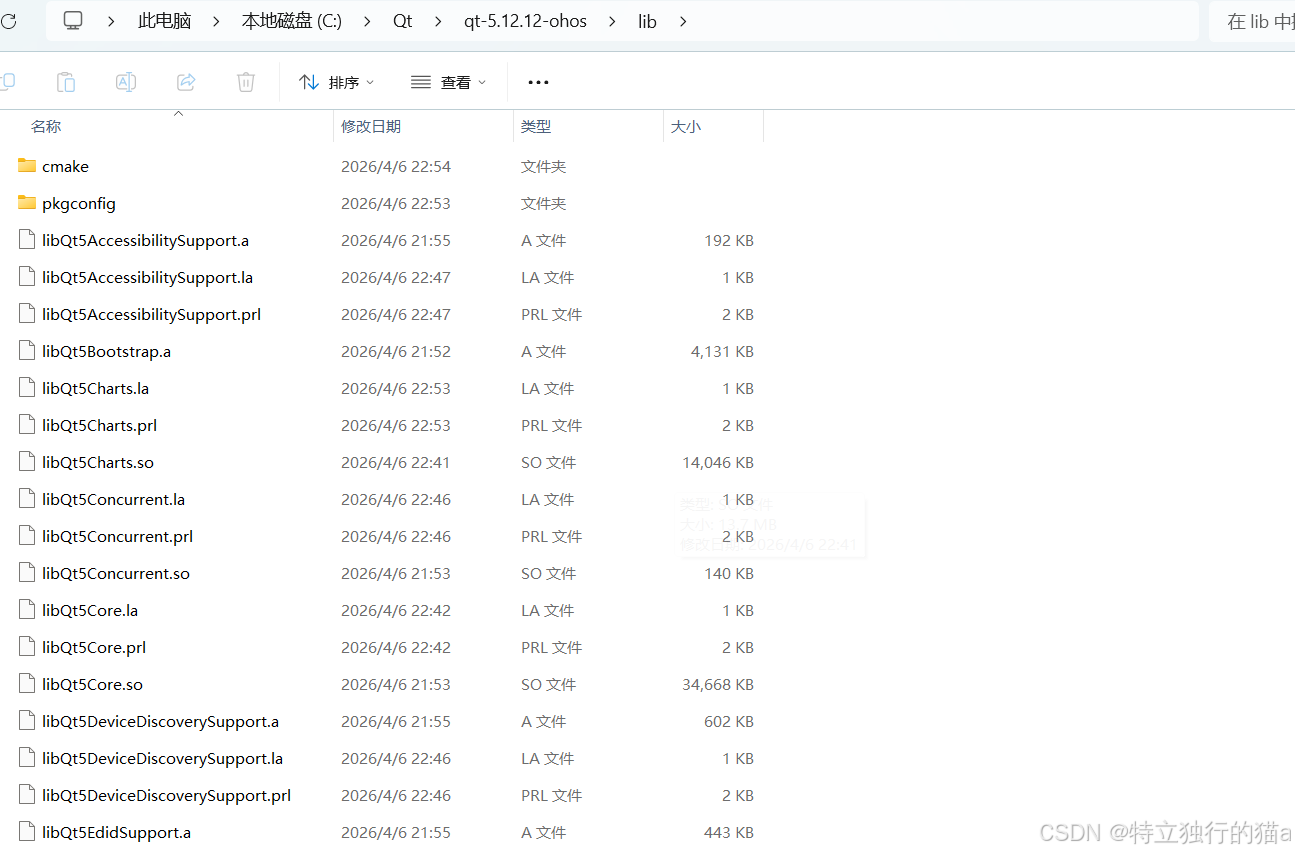
Task: Go to 本地磁盘 (C:) in the breadcrumb
Action: 292,21
